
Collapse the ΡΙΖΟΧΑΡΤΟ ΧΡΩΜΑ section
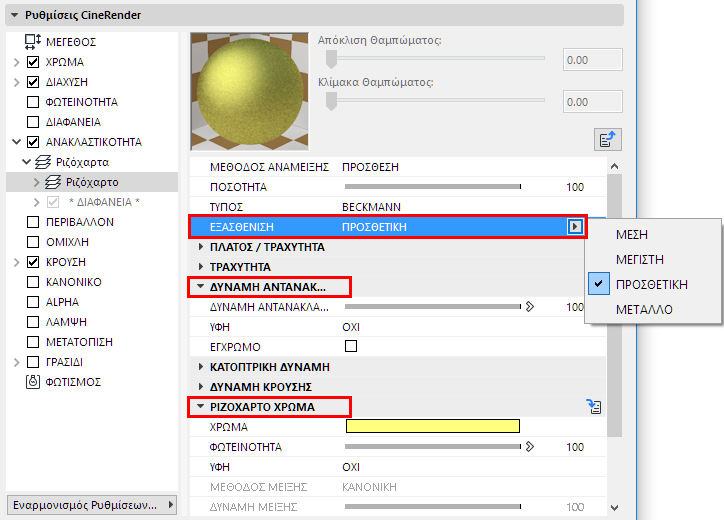pos(200,406)
